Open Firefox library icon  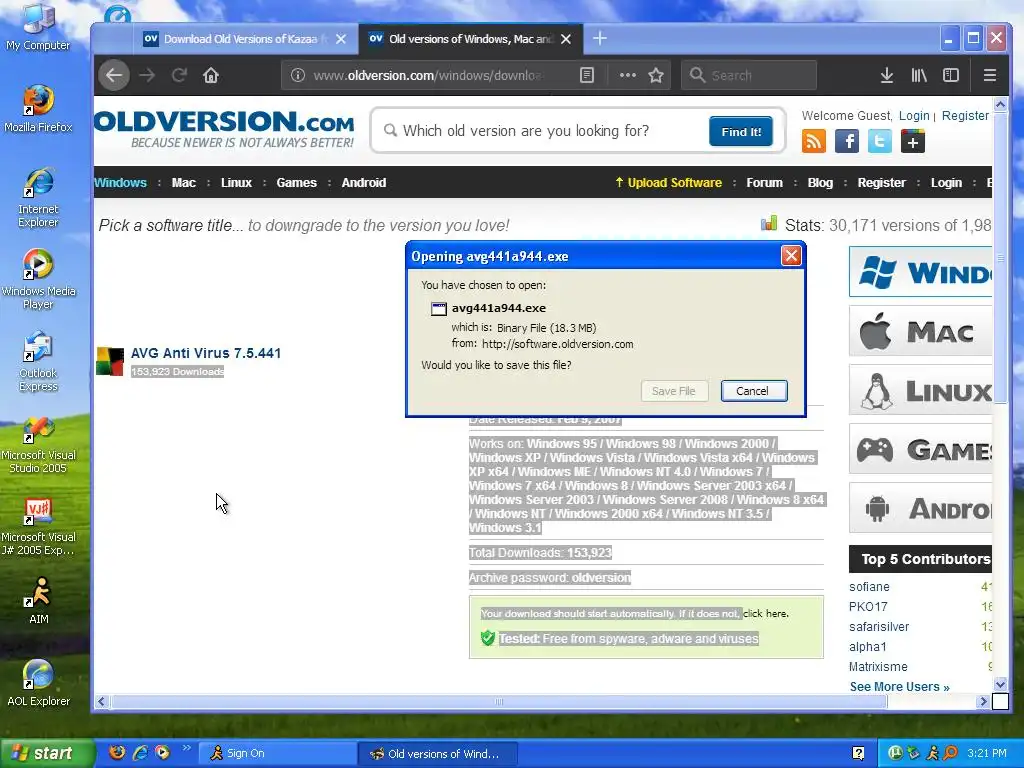(919, 75)
